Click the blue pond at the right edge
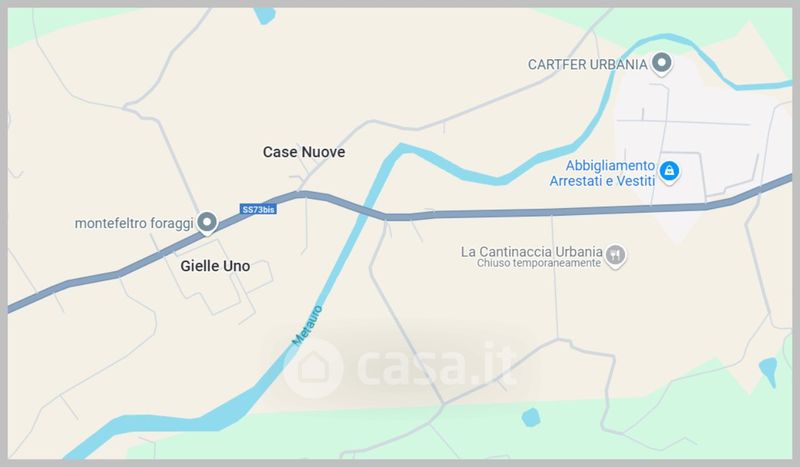 768,371
